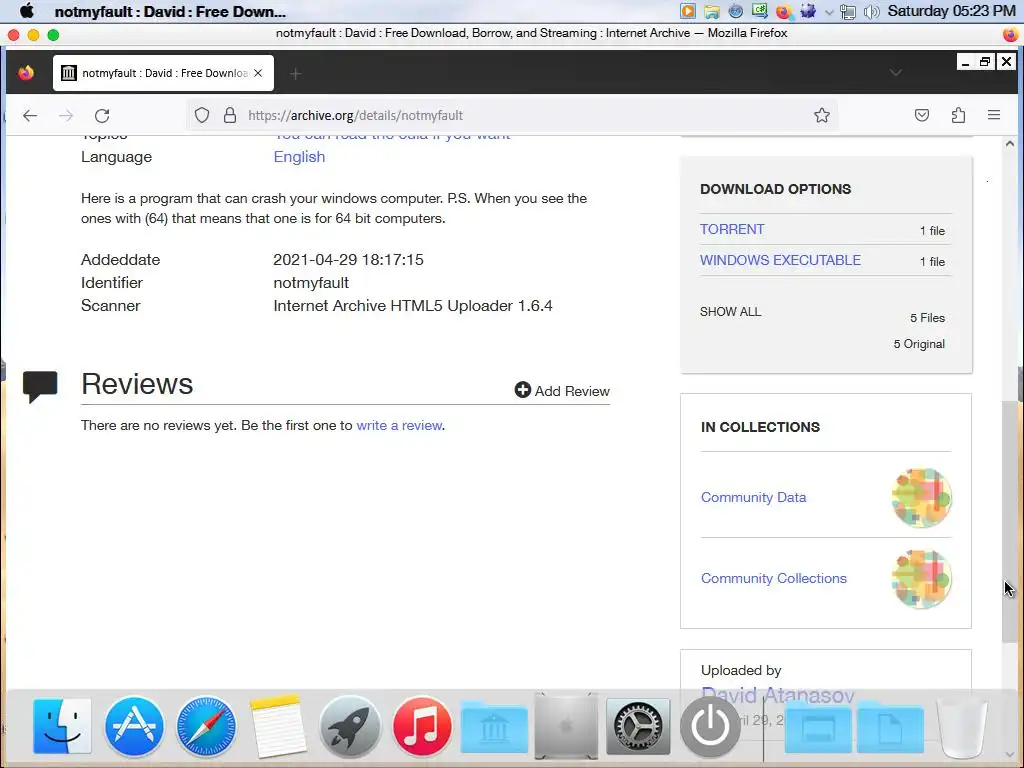The width and height of the screenshot is (1024, 768).
Task: Close the notmyfault tab
Action: click(258, 73)
